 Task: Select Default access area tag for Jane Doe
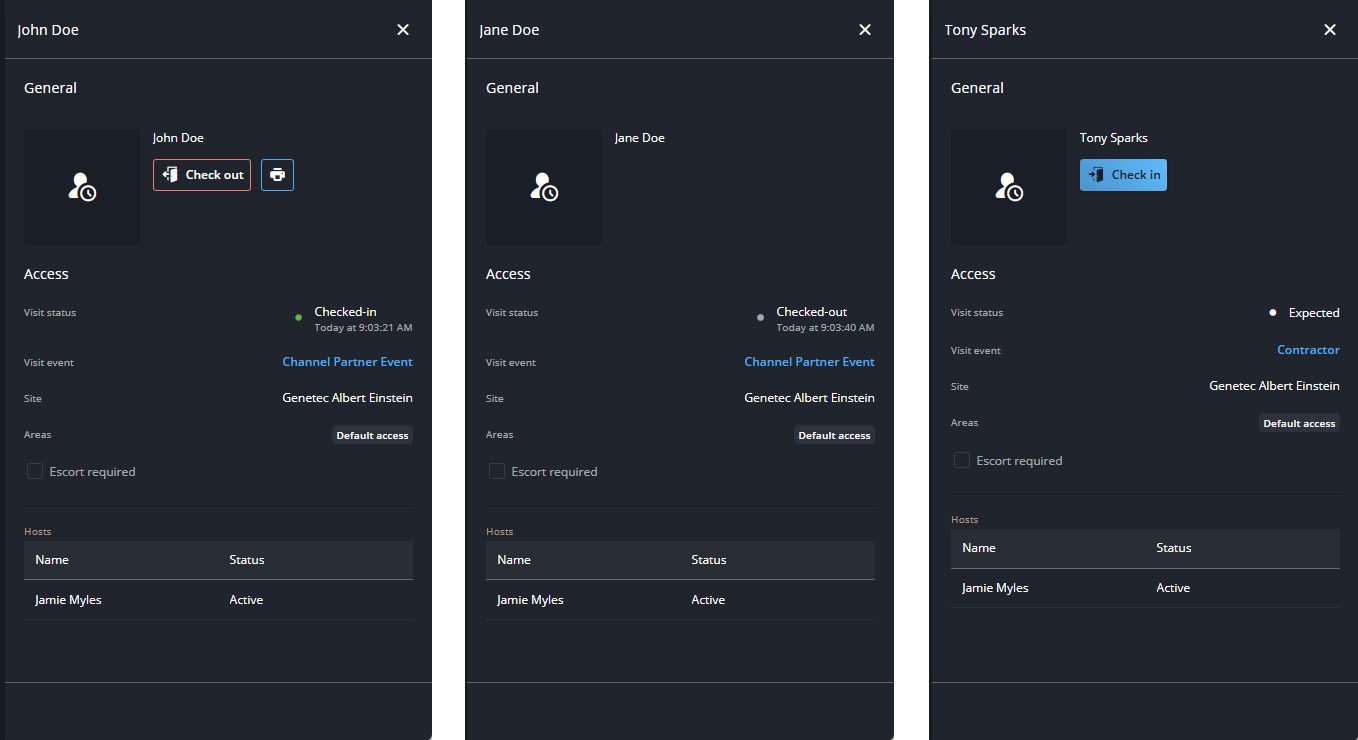pos(834,435)
